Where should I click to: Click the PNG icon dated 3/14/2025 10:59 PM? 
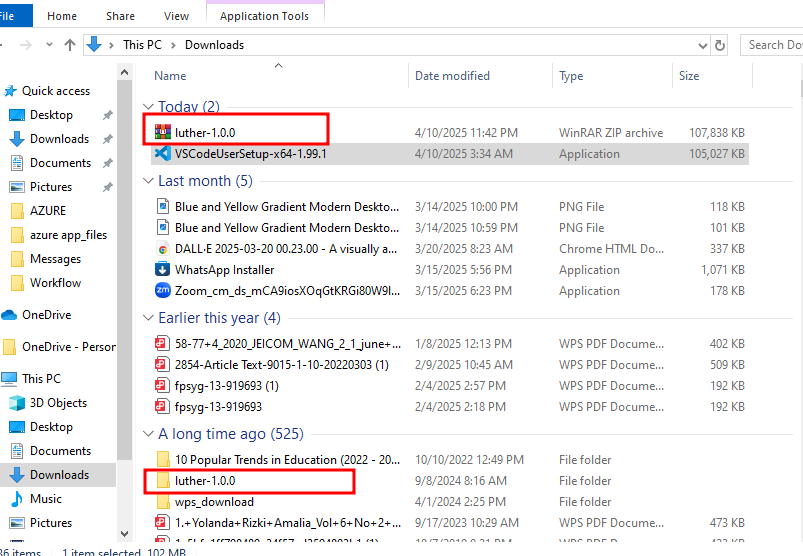163,227
